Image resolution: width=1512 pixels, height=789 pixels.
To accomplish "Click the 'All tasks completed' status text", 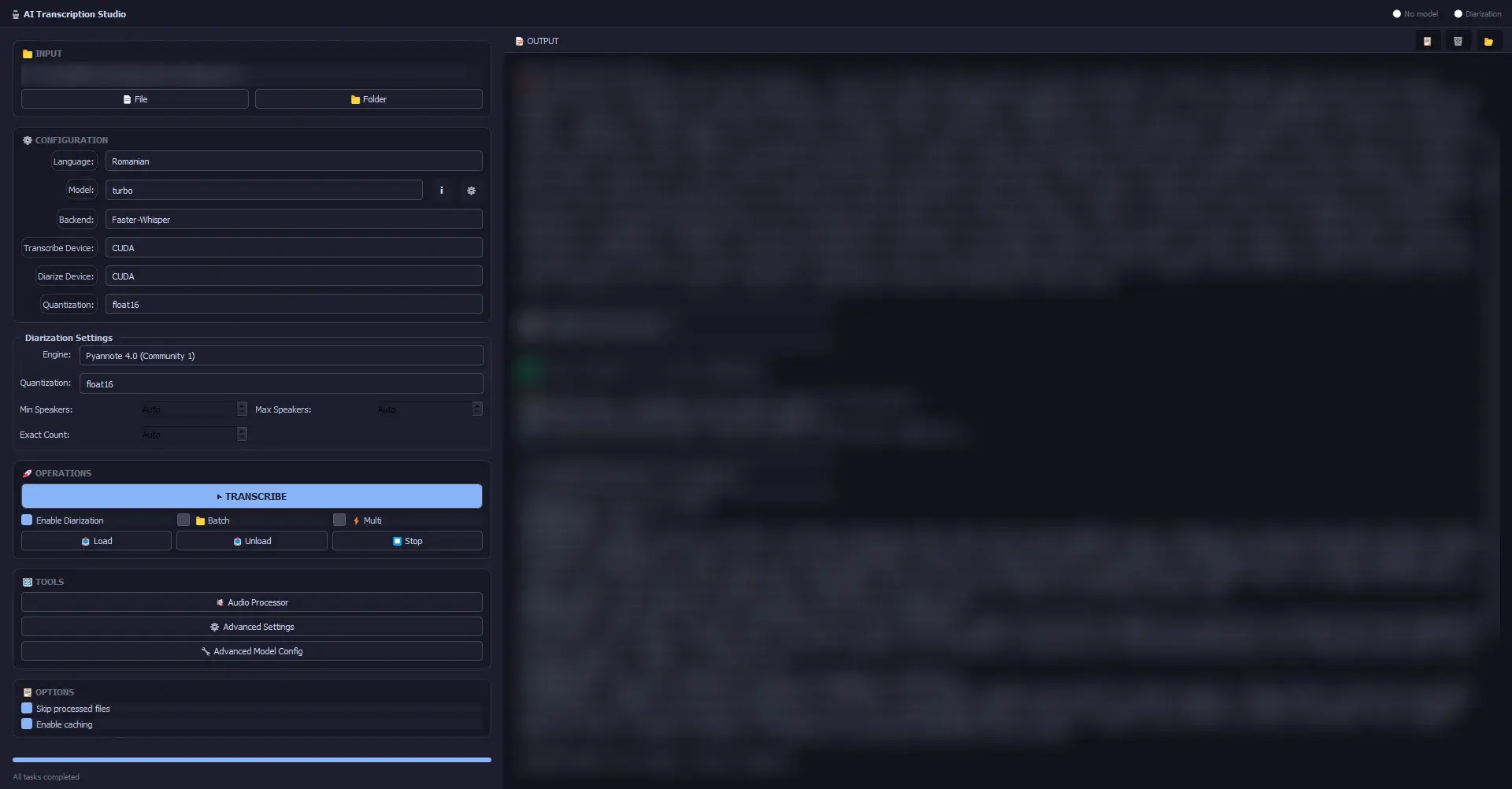I will pos(46,777).
